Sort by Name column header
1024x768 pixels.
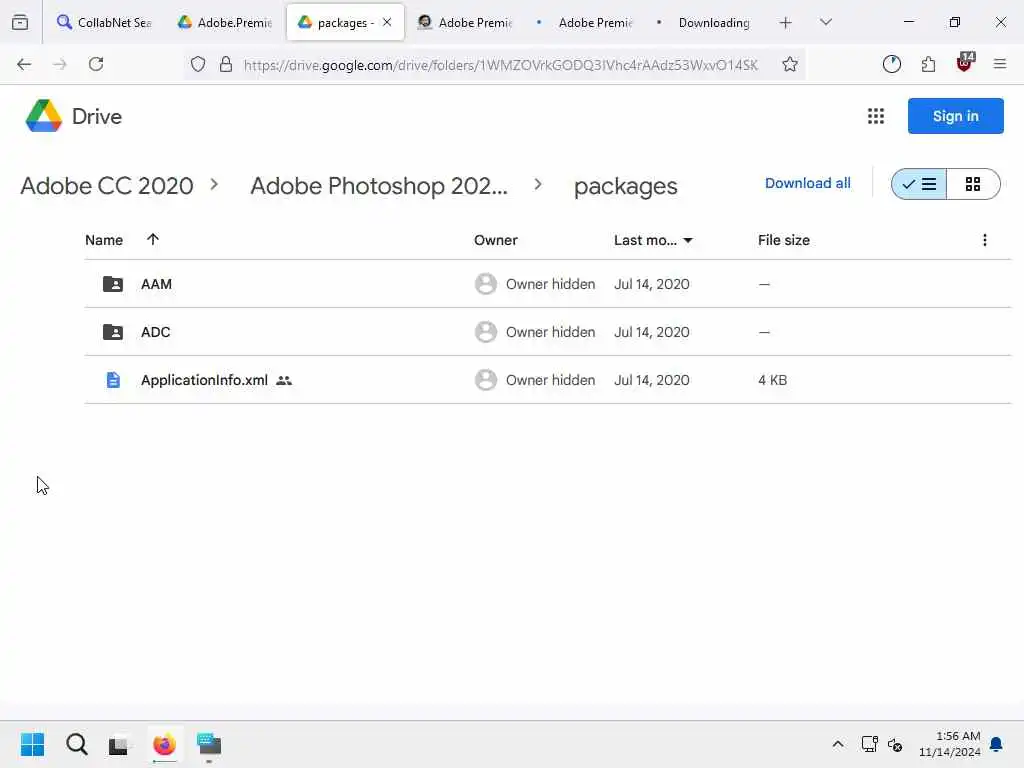(104, 240)
